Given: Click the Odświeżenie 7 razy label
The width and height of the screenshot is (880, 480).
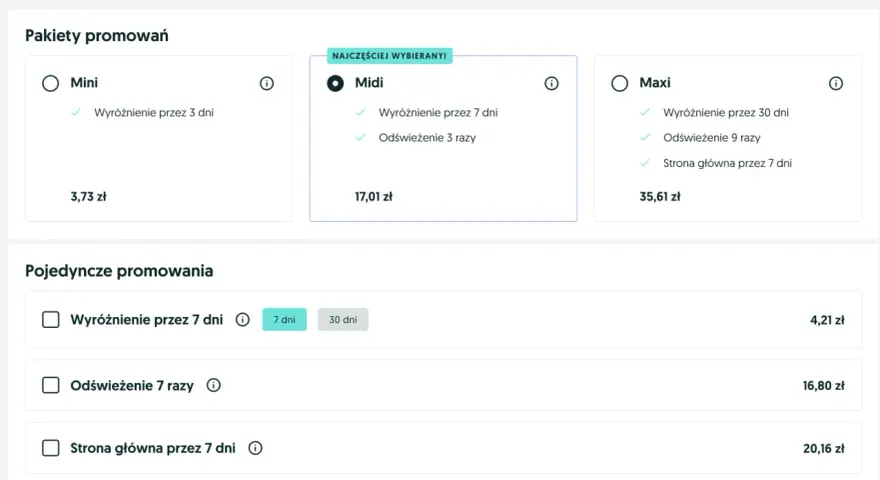Looking at the screenshot, I should (x=132, y=386).
